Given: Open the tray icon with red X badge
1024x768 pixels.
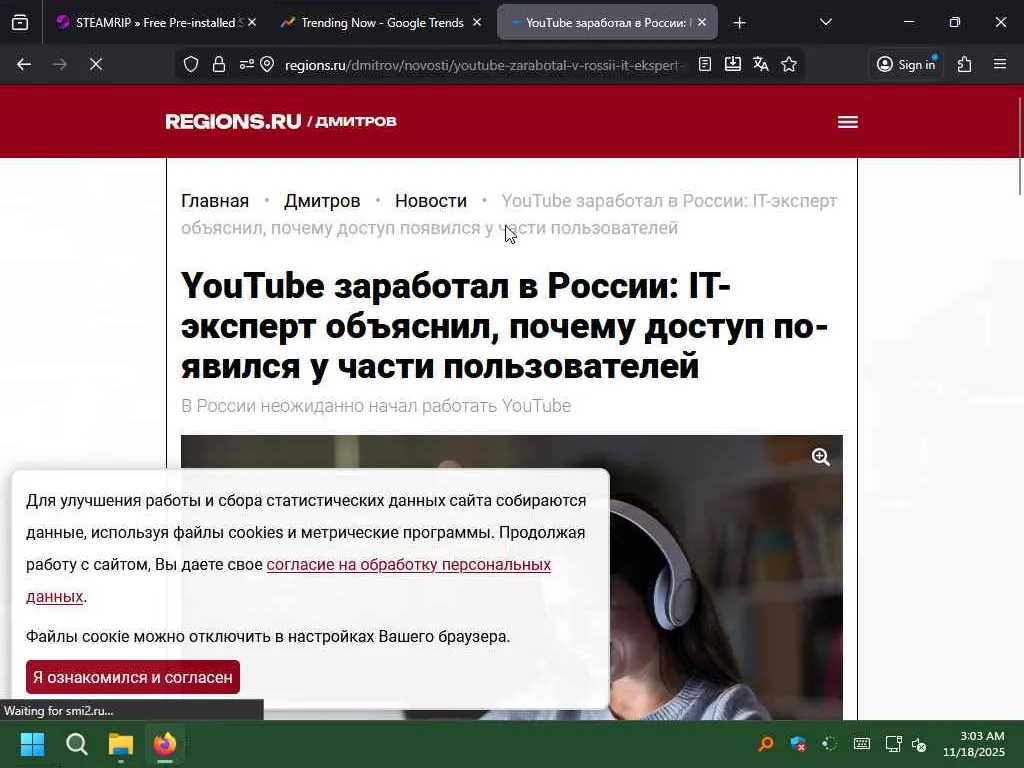Looking at the screenshot, I should click(x=797, y=744).
